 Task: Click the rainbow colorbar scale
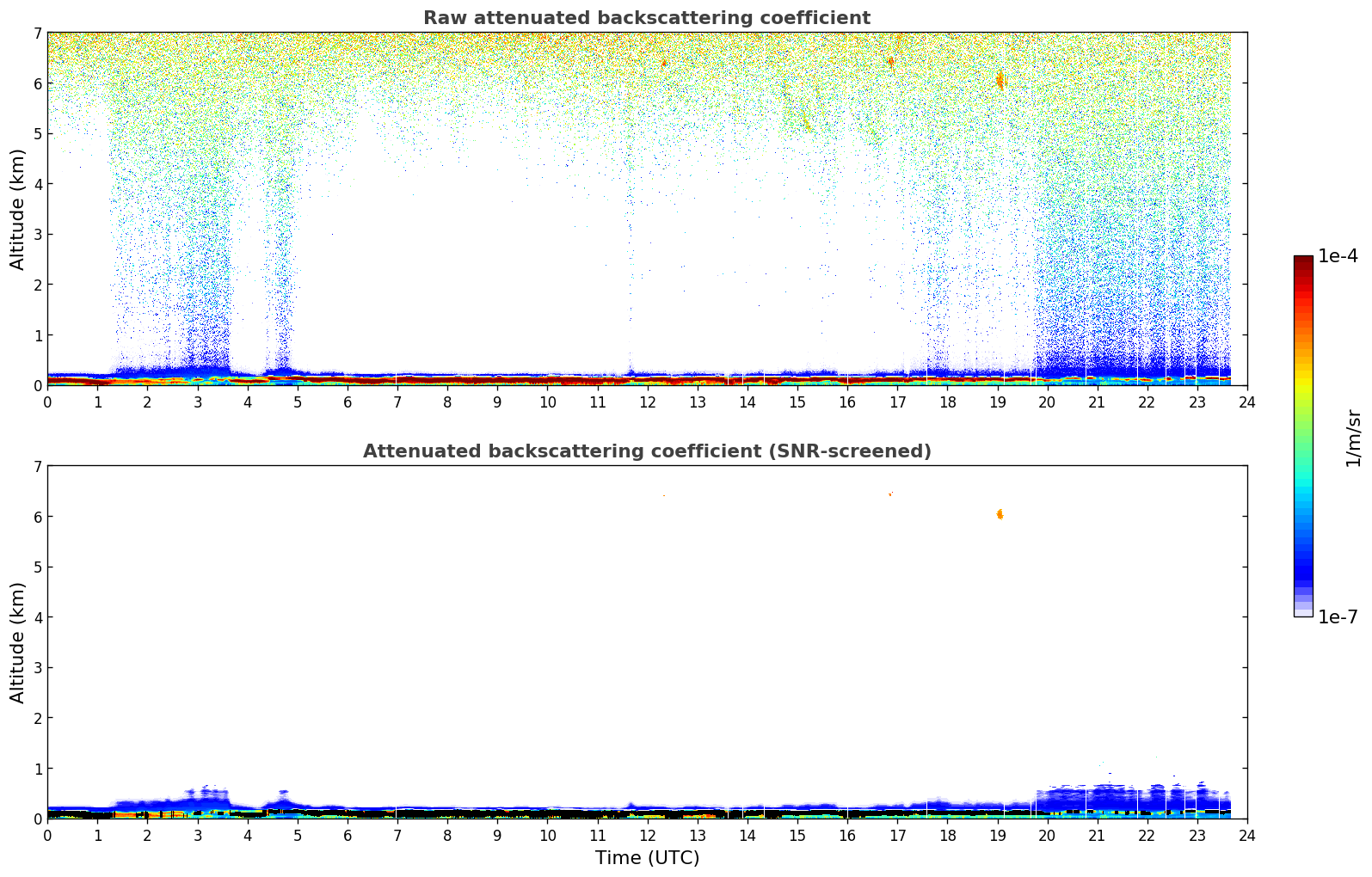pos(1303,436)
